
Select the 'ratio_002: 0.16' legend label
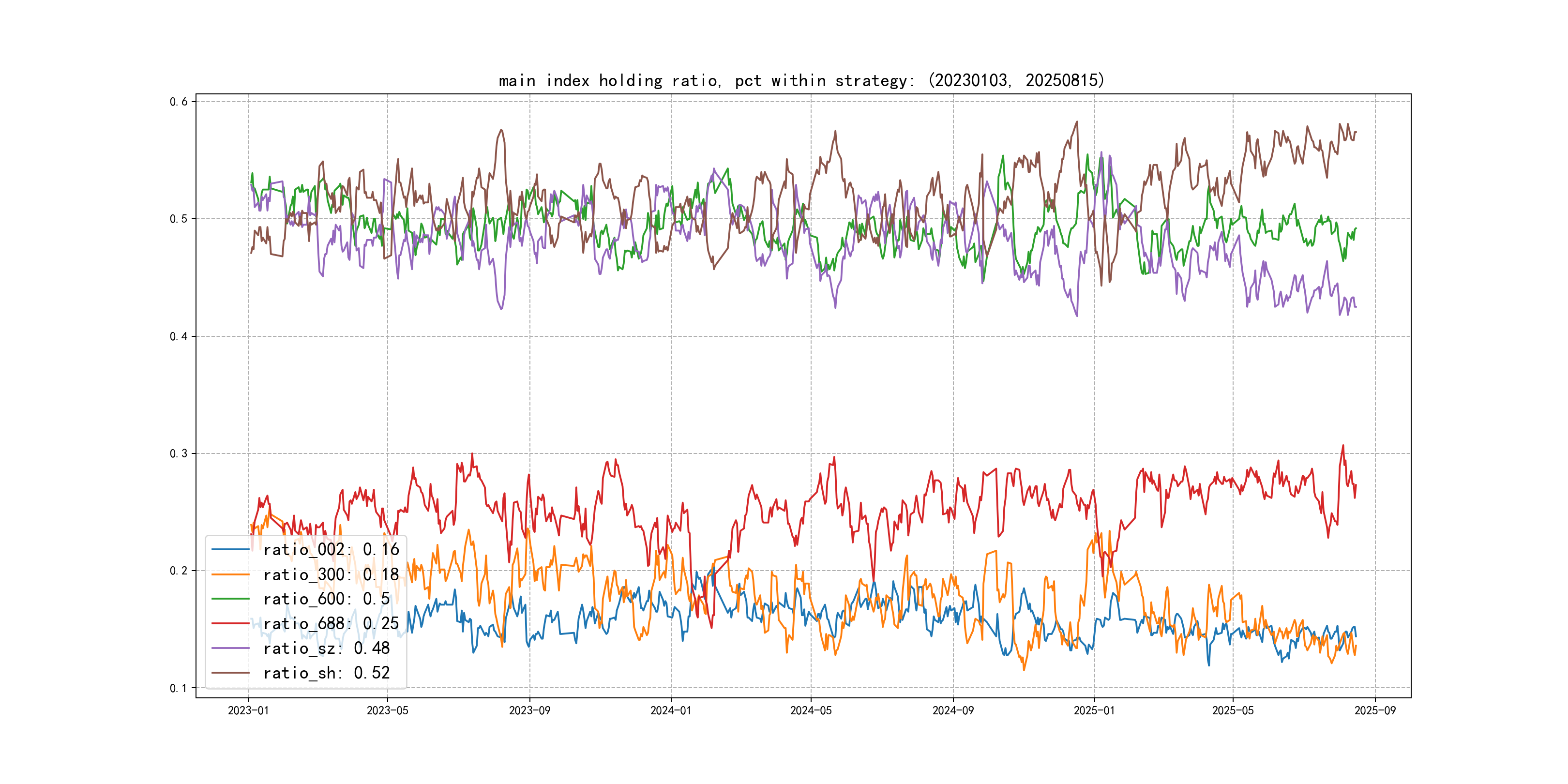[x=331, y=550]
